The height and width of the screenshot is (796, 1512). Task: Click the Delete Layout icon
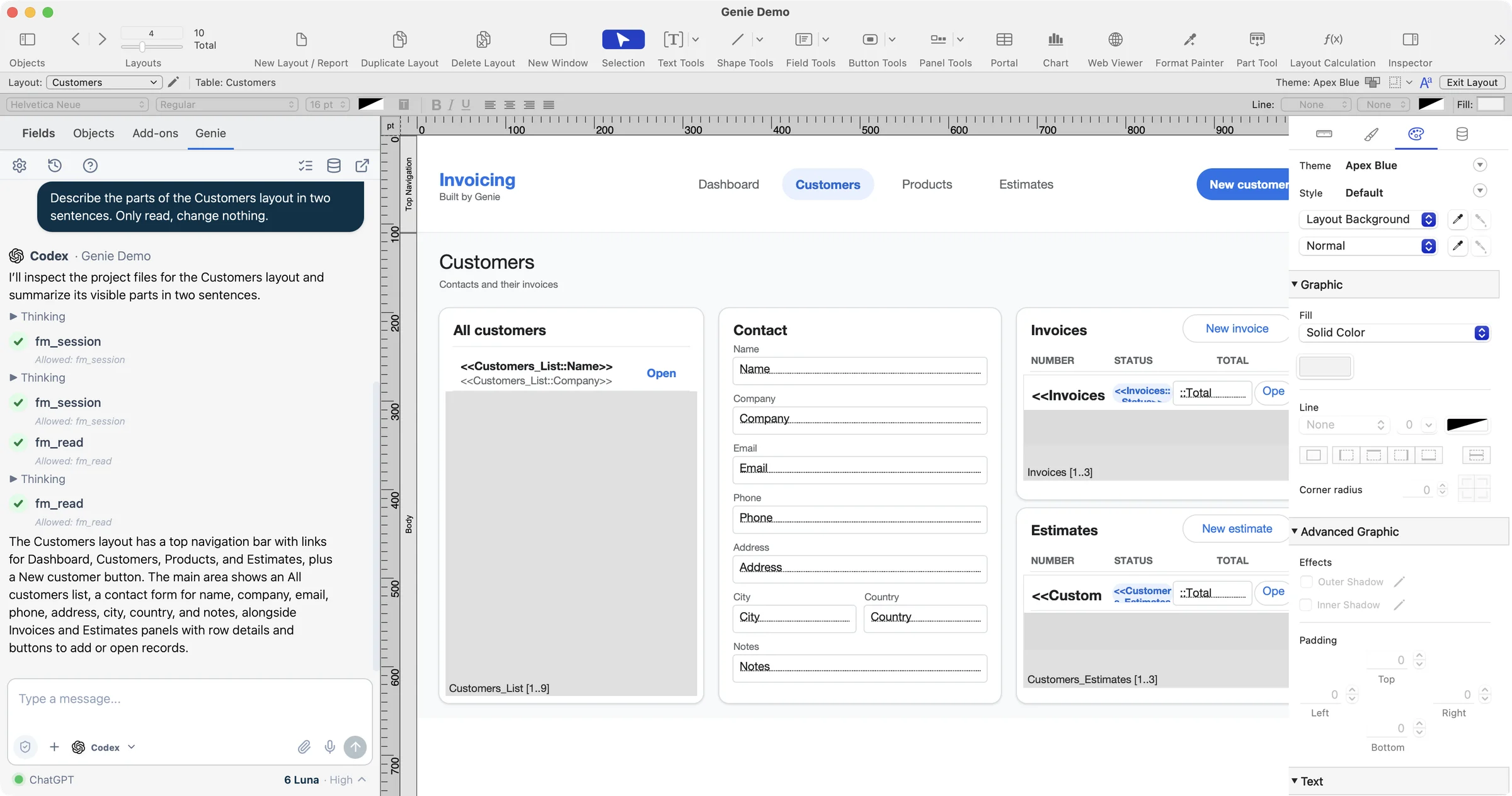483,40
